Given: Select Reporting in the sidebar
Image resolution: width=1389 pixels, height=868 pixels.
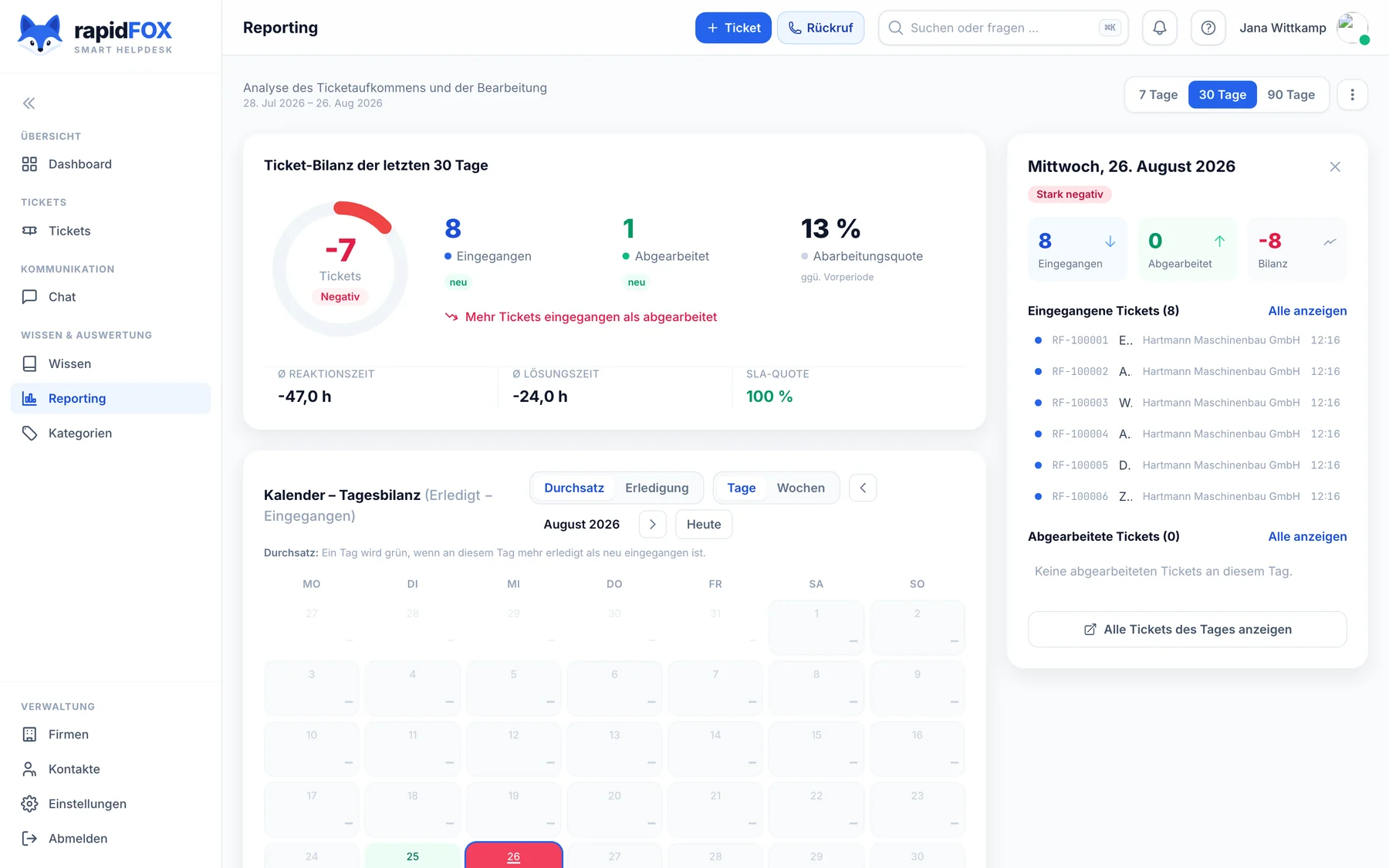Looking at the screenshot, I should [110, 398].
